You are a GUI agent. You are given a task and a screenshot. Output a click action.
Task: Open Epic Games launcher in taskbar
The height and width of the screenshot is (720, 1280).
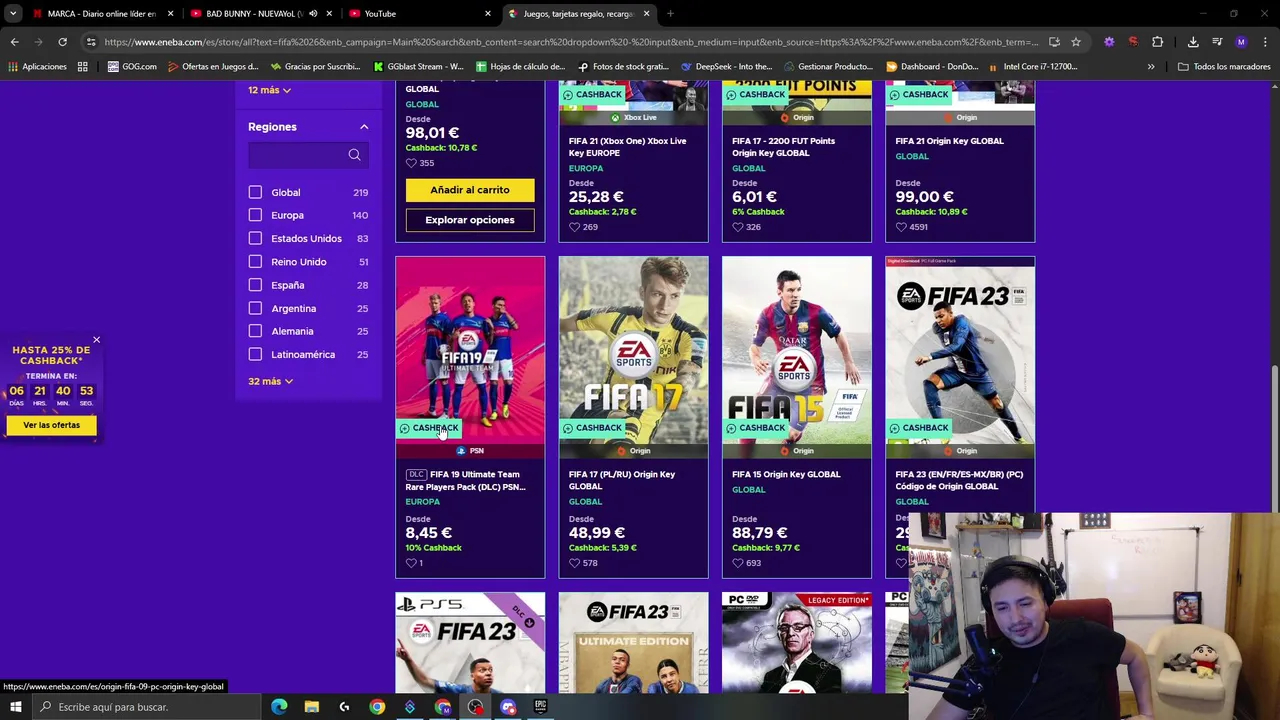coord(540,707)
